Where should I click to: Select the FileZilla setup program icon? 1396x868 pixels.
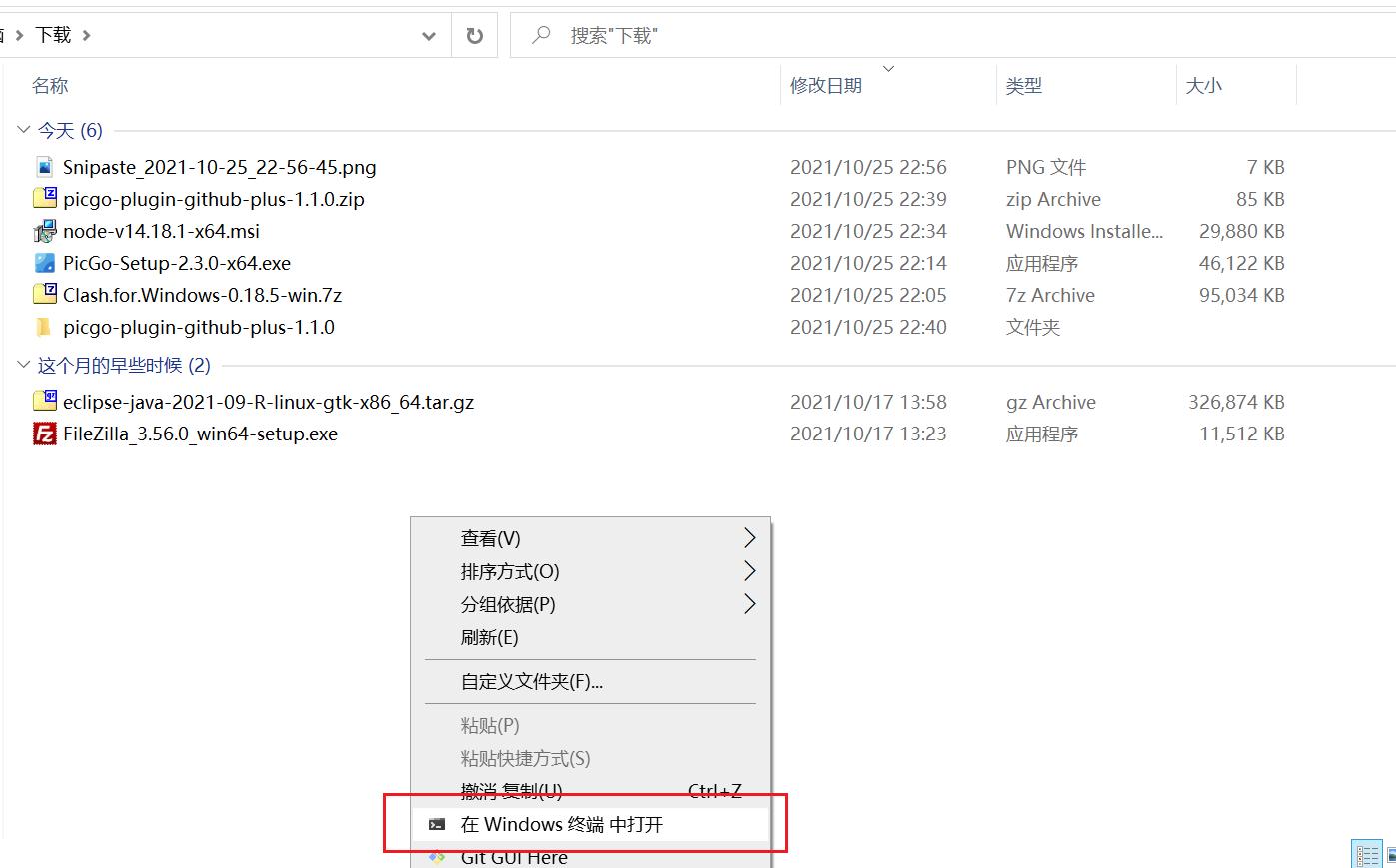pos(45,434)
